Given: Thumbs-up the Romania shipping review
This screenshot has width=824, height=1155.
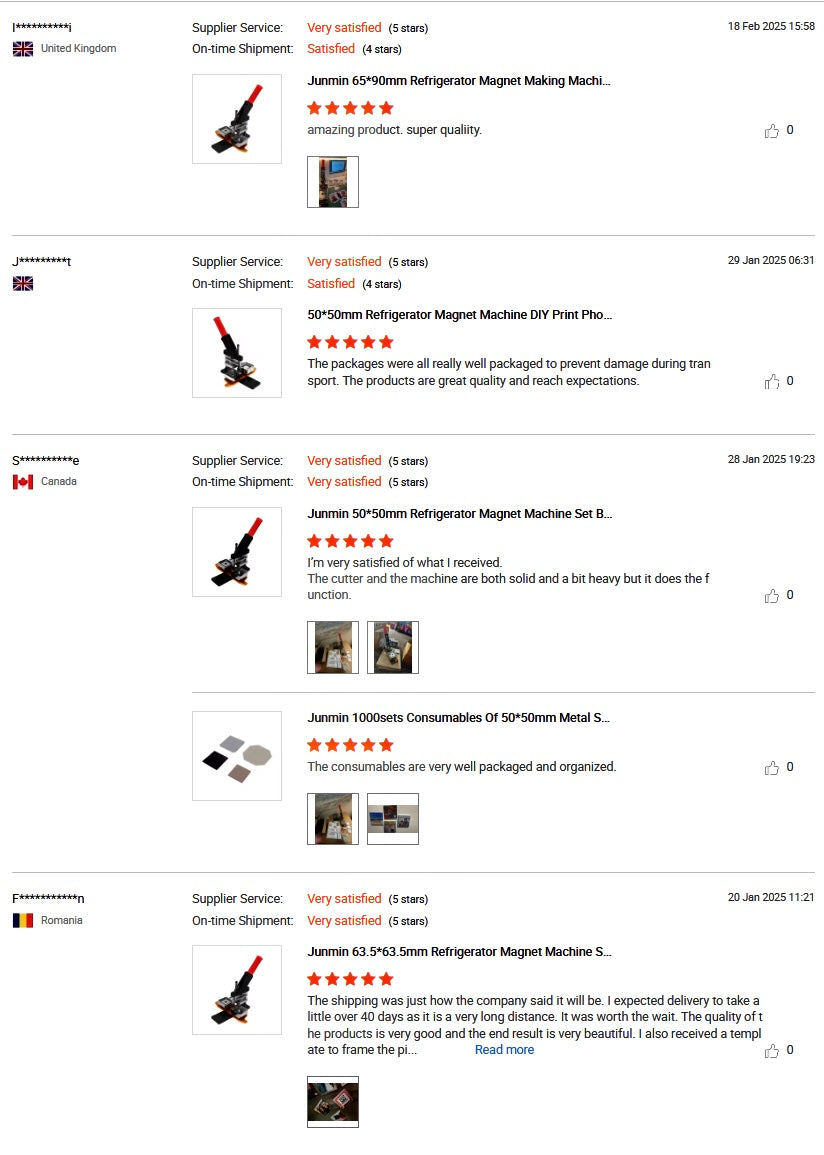Looking at the screenshot, I should click(x=772, y=1050).
